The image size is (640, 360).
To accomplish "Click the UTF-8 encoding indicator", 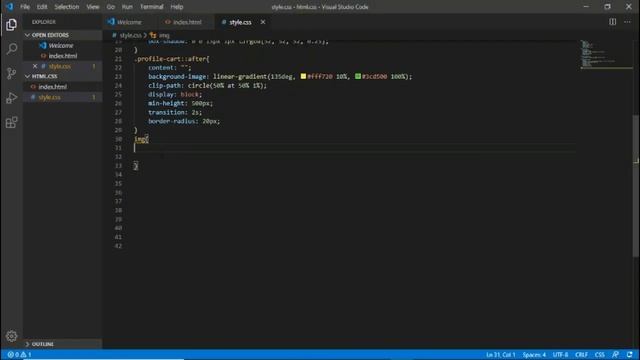I will [x=560, y=355].
